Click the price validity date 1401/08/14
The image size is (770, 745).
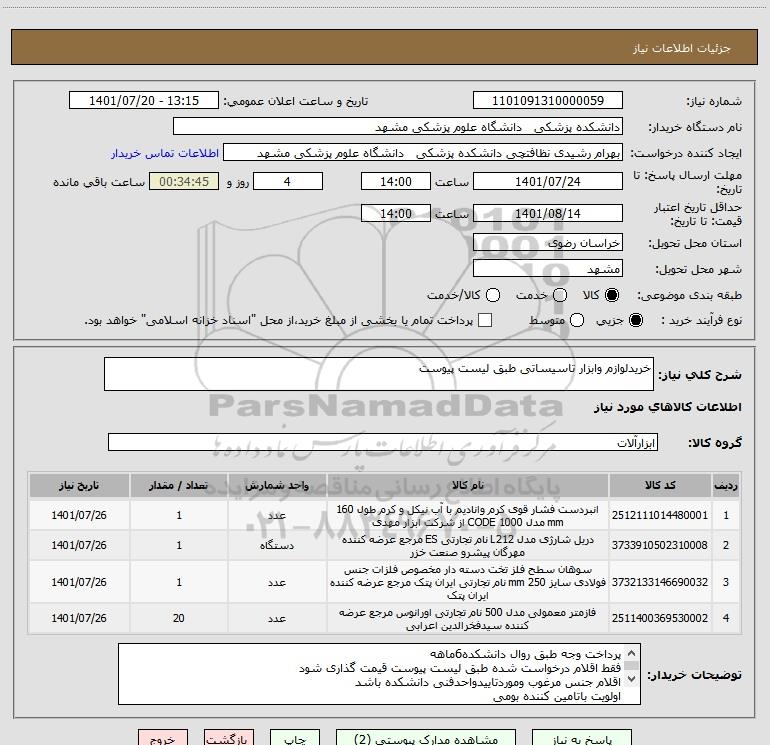pyautogui.click(x=548, y=213)
